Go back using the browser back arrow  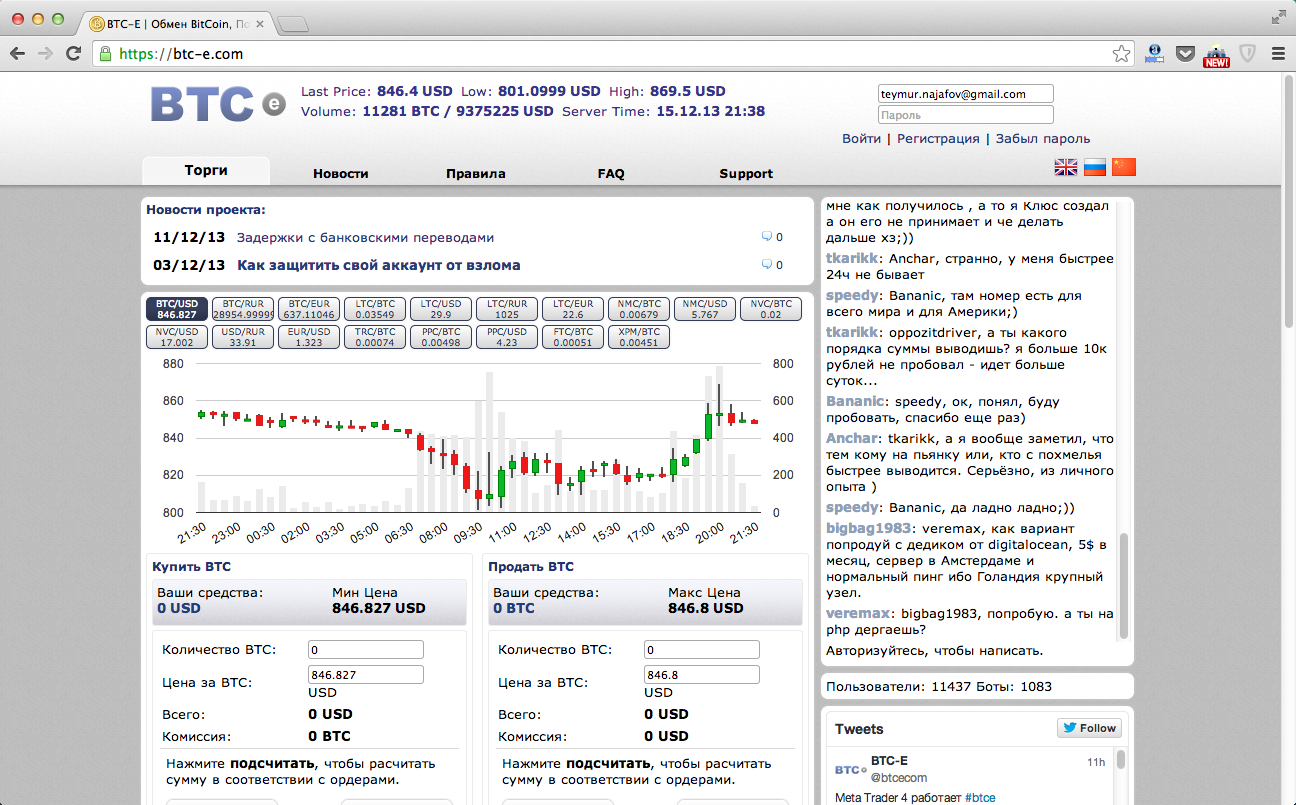click(x=19, y=54)
